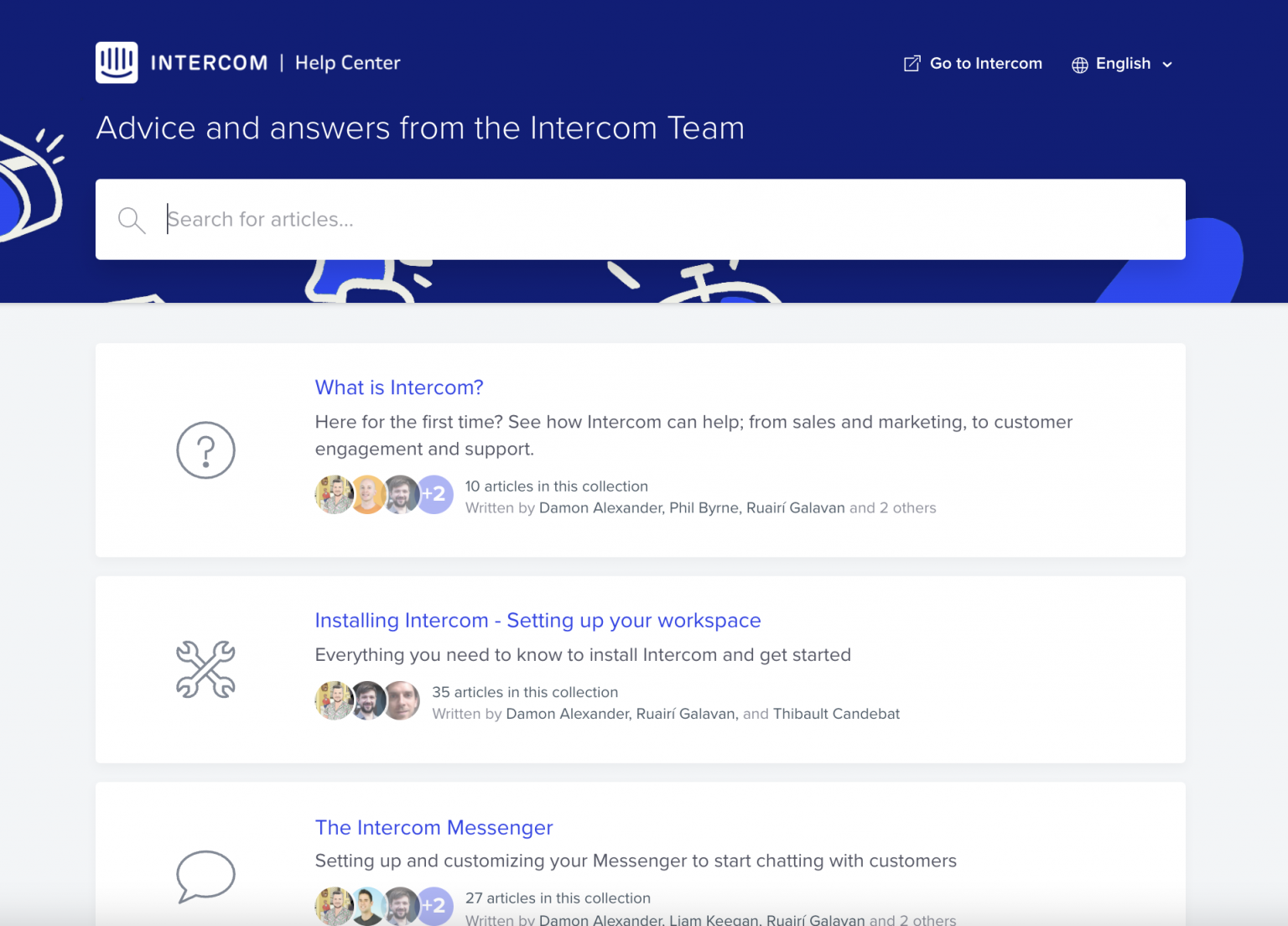Open the What is Intercom collection
The image size is (1288, 926).
coord(399,388)
